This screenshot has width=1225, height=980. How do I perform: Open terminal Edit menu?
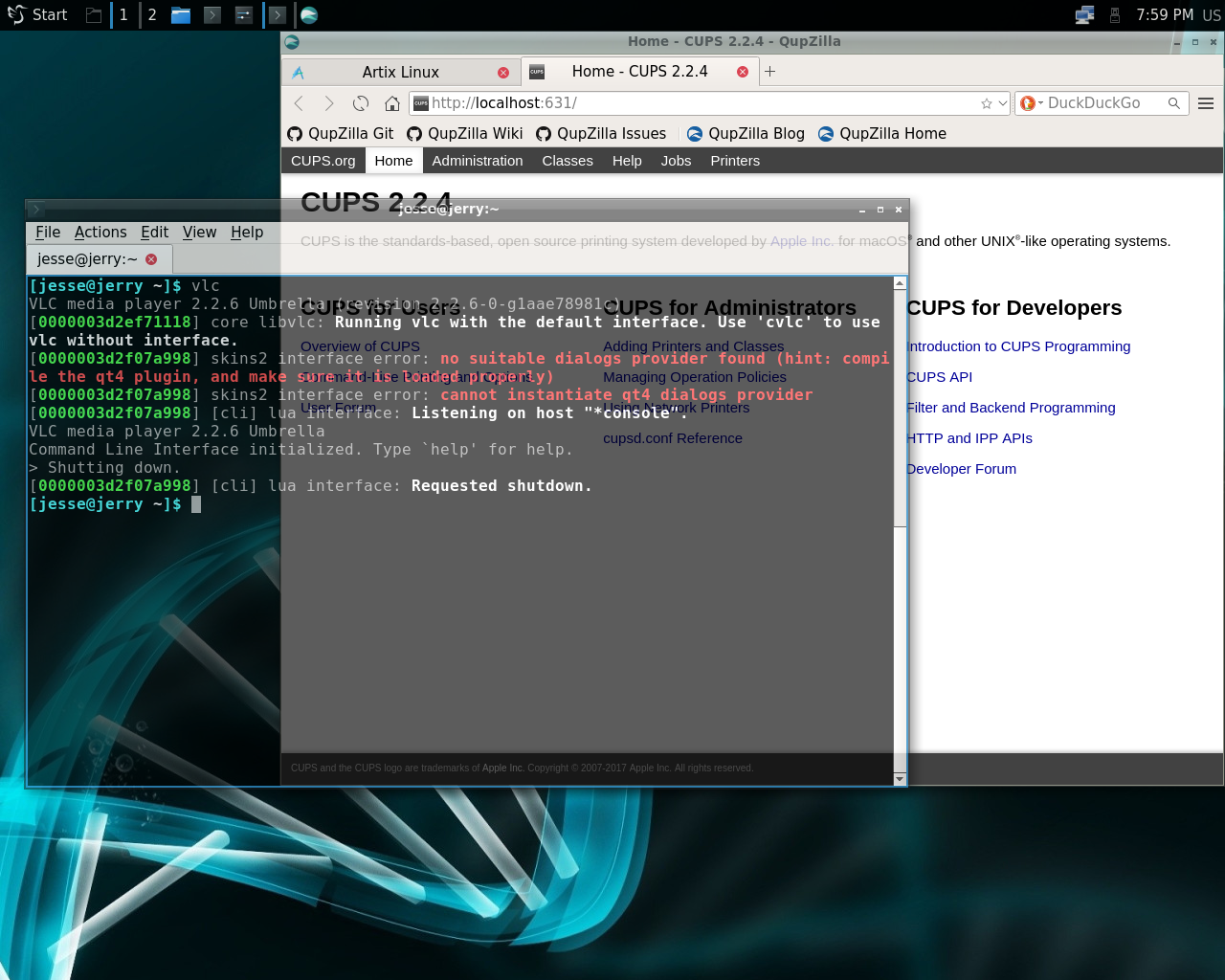(x=154, y=233)
